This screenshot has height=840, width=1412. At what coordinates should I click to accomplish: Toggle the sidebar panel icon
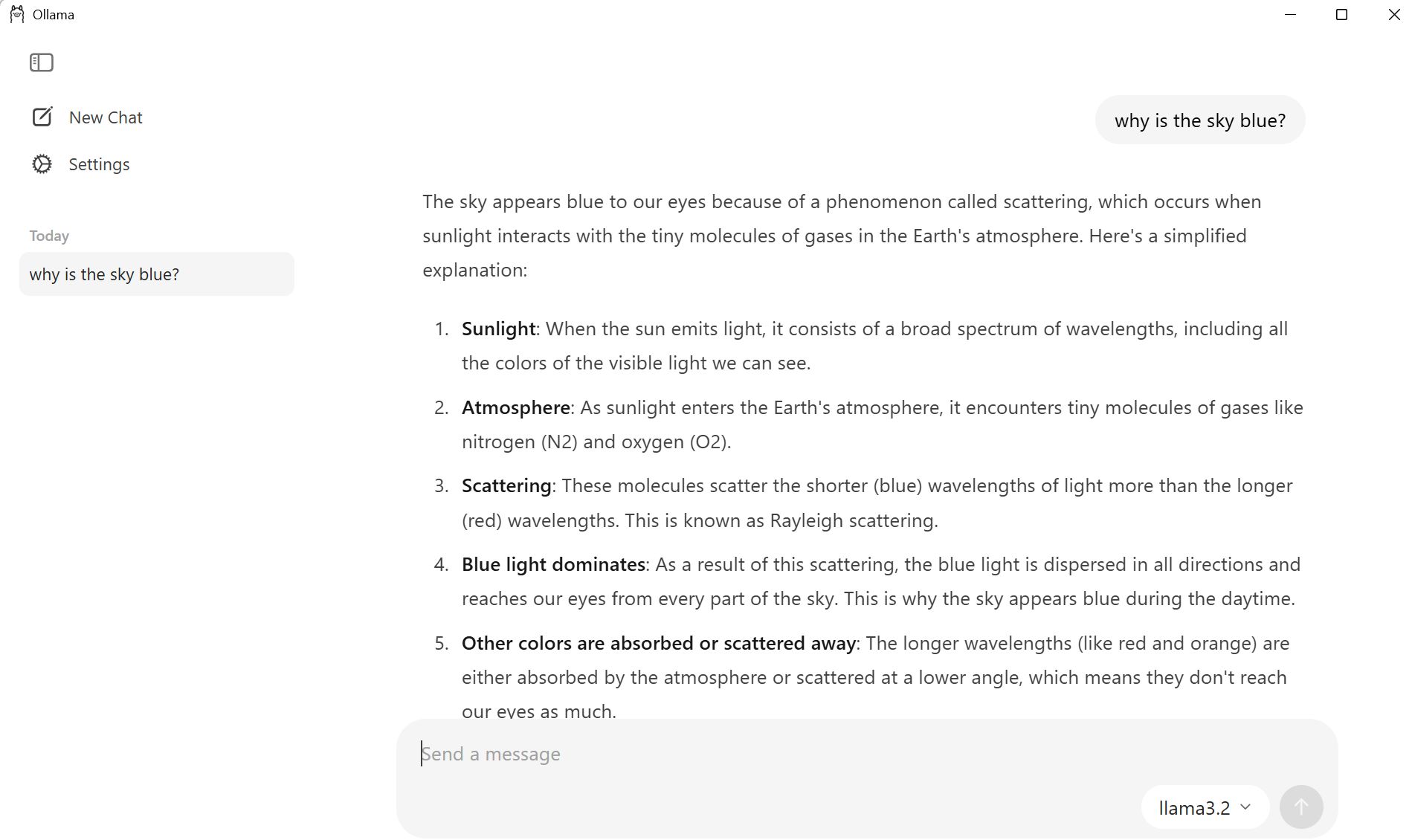tap(42, 63)
